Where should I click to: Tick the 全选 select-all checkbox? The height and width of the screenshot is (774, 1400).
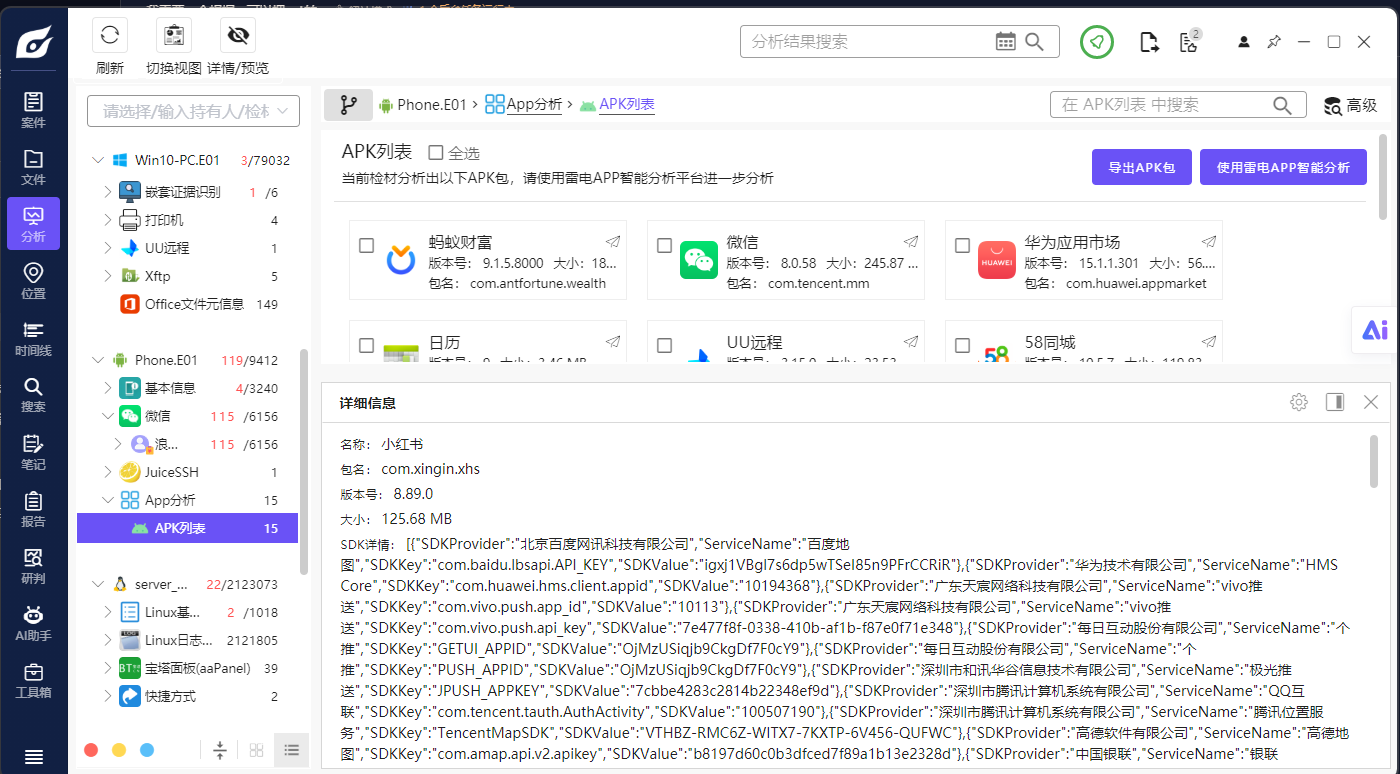coord(436,153)
